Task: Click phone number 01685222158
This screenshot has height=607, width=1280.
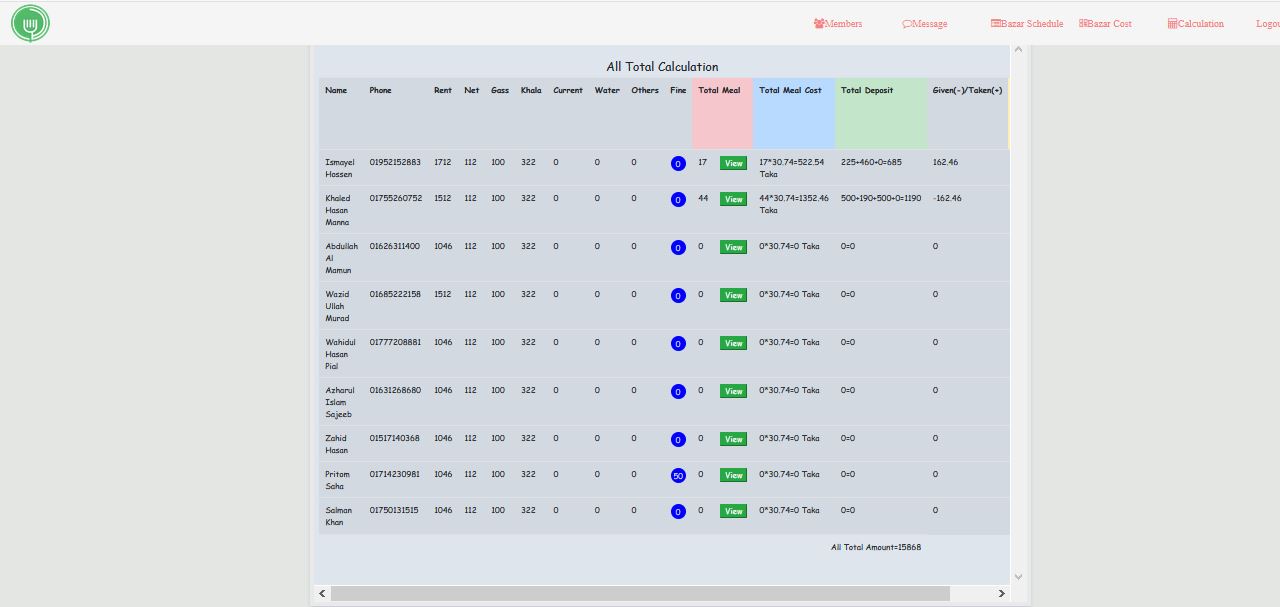Action: 395,294
